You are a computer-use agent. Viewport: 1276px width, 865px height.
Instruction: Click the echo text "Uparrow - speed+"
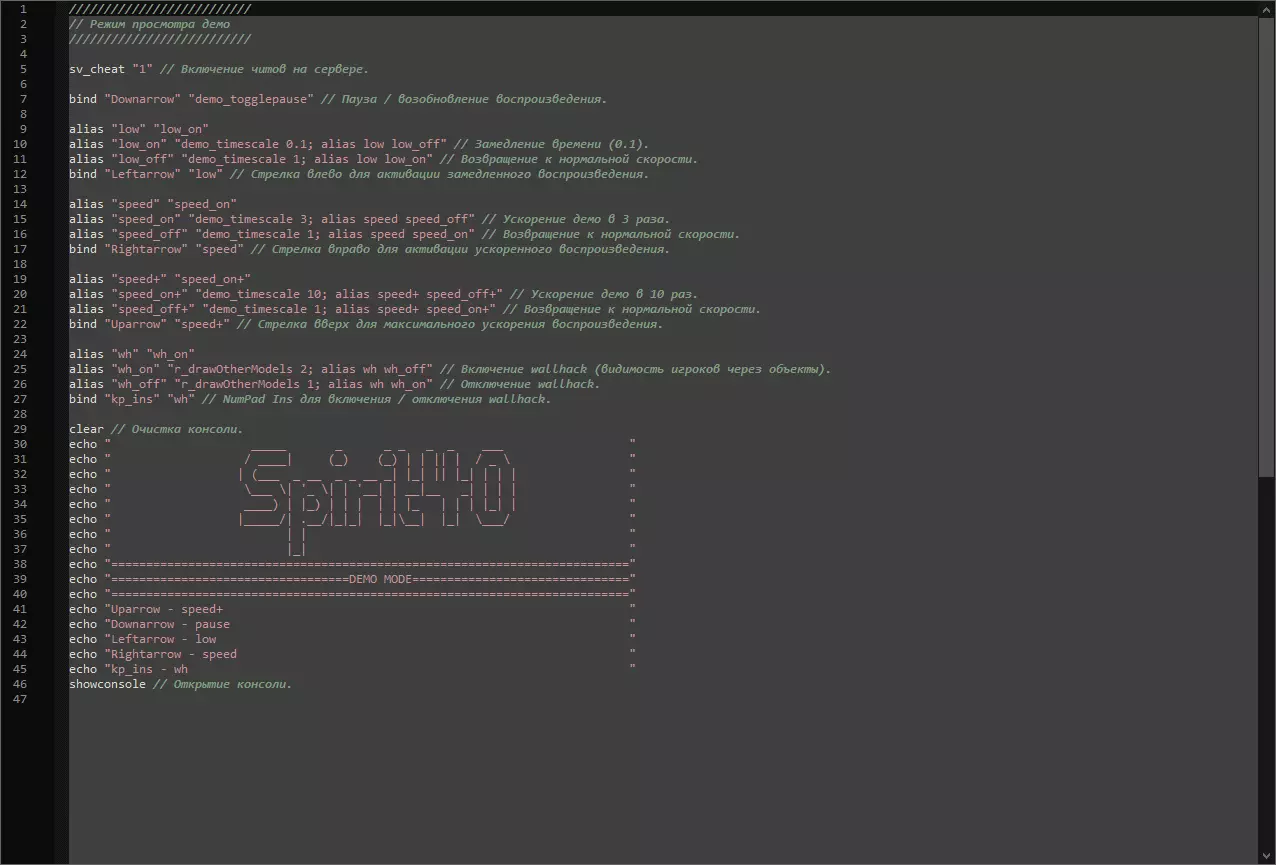[x=167, y=609]
